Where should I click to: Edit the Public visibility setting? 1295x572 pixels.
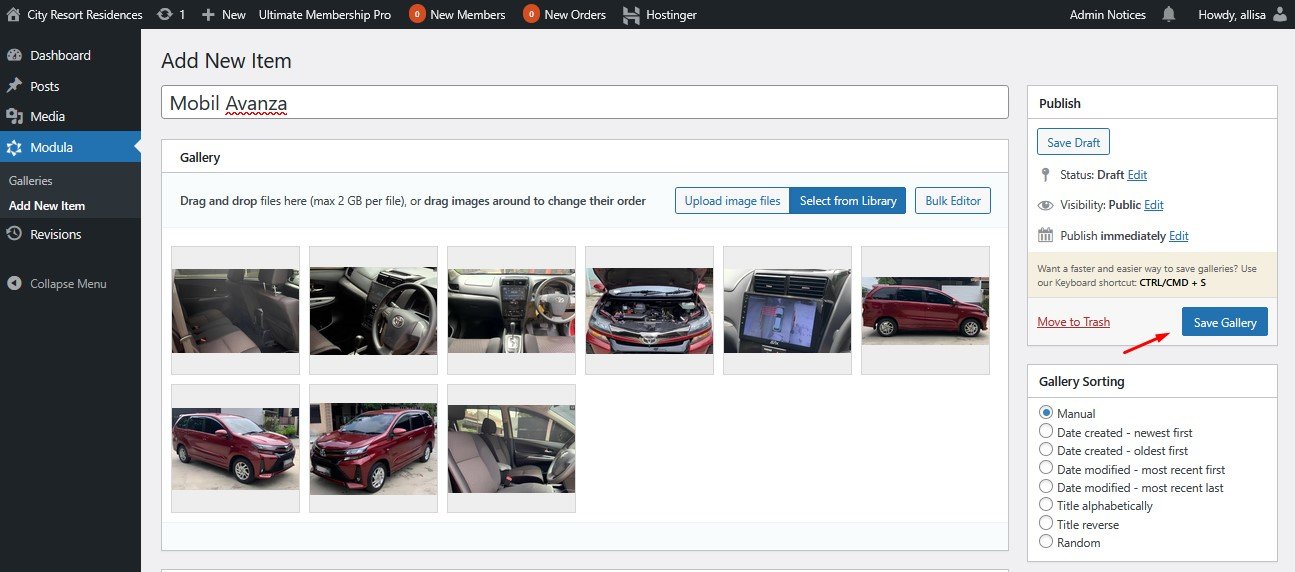1154,205
